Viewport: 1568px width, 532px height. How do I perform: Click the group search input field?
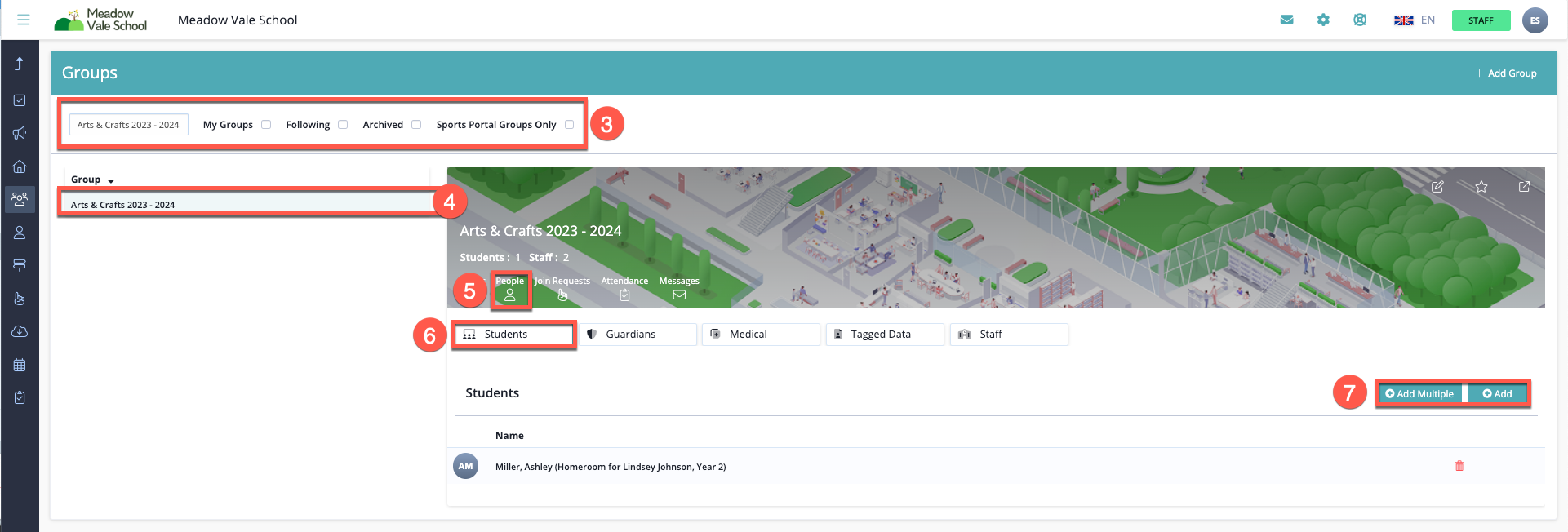128,125
